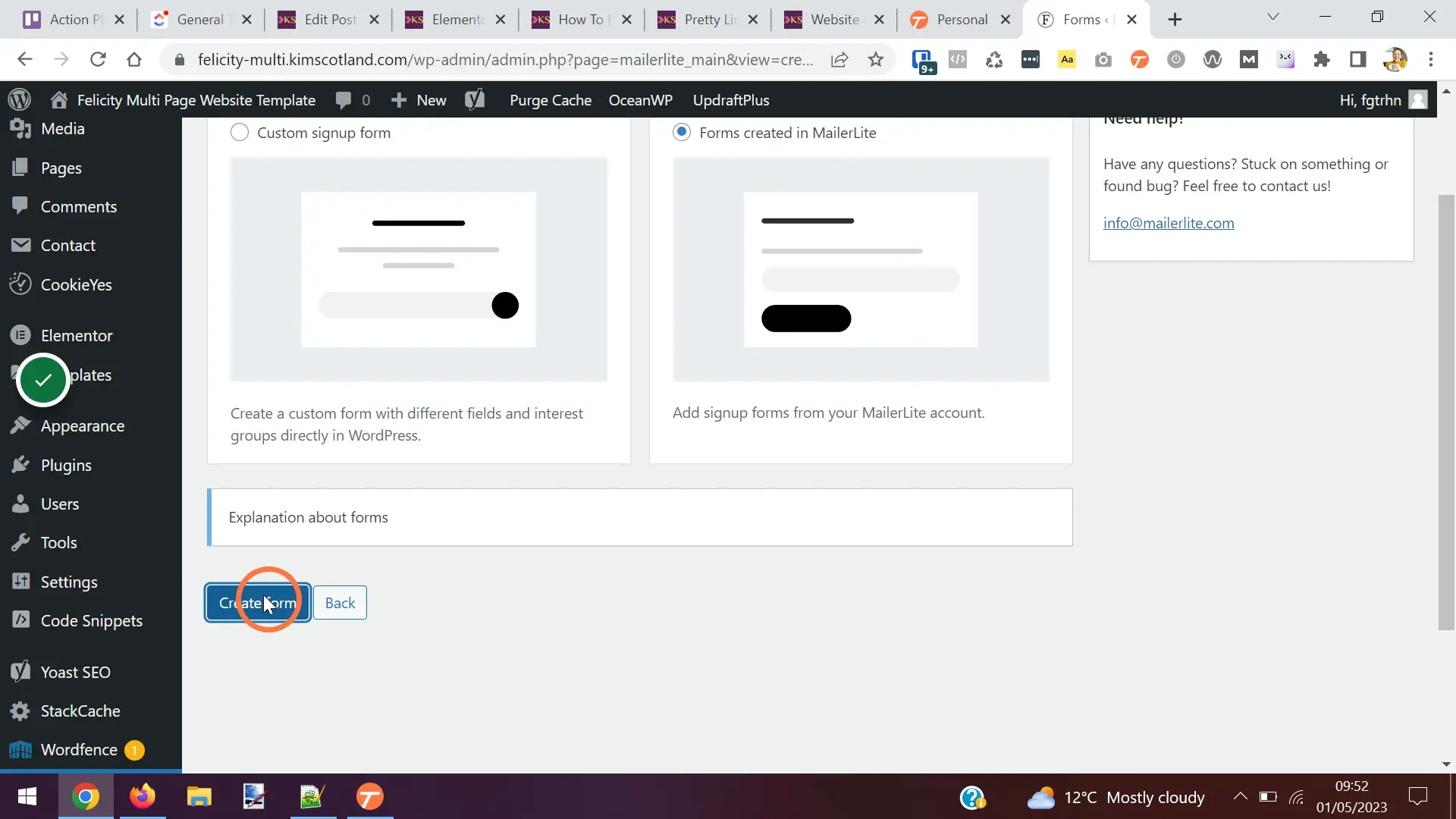
Task: Click the address bar URL
Action: click(x=505, y=59)
